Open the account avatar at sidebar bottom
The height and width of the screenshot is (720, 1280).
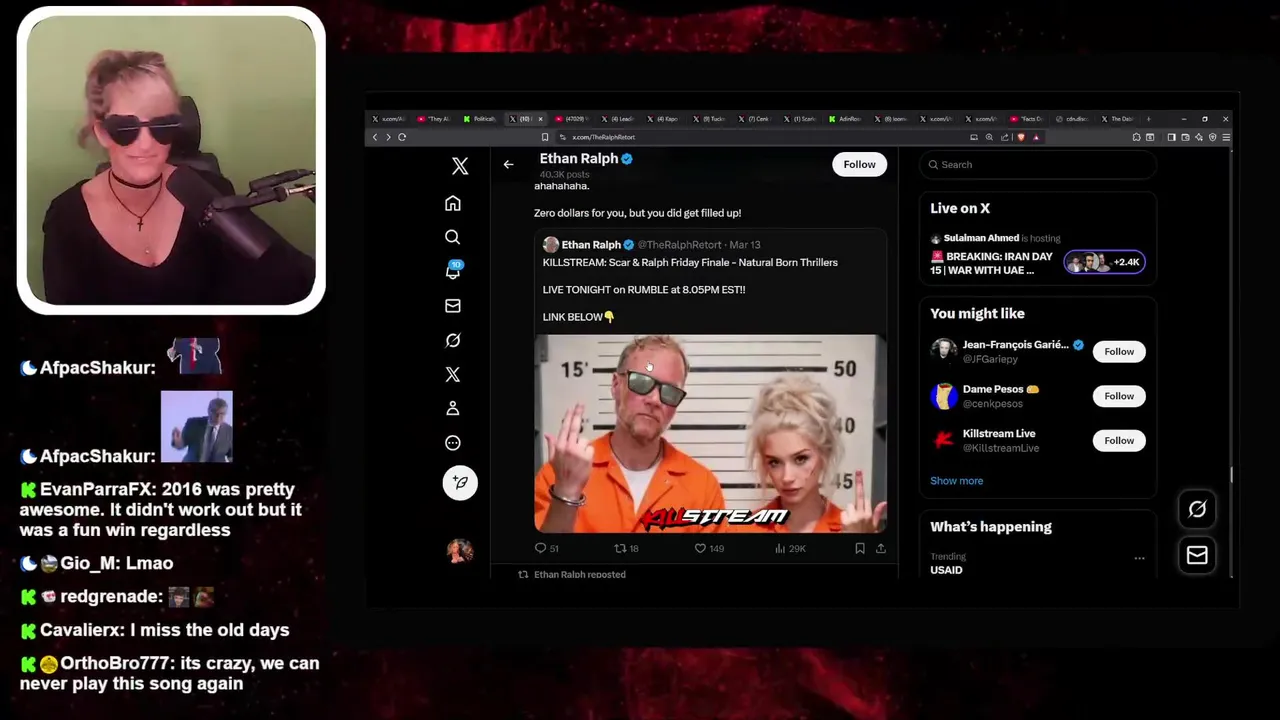click(x=460, y=550)
